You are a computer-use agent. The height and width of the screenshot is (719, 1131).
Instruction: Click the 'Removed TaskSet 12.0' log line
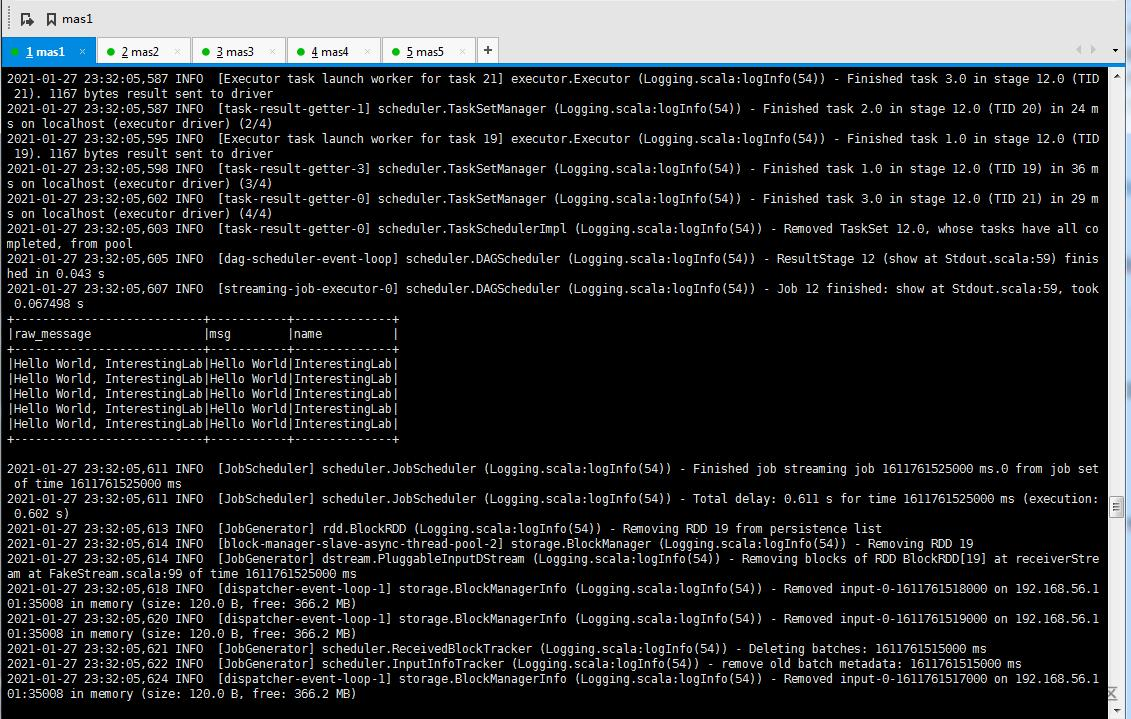tap(553, 237)
